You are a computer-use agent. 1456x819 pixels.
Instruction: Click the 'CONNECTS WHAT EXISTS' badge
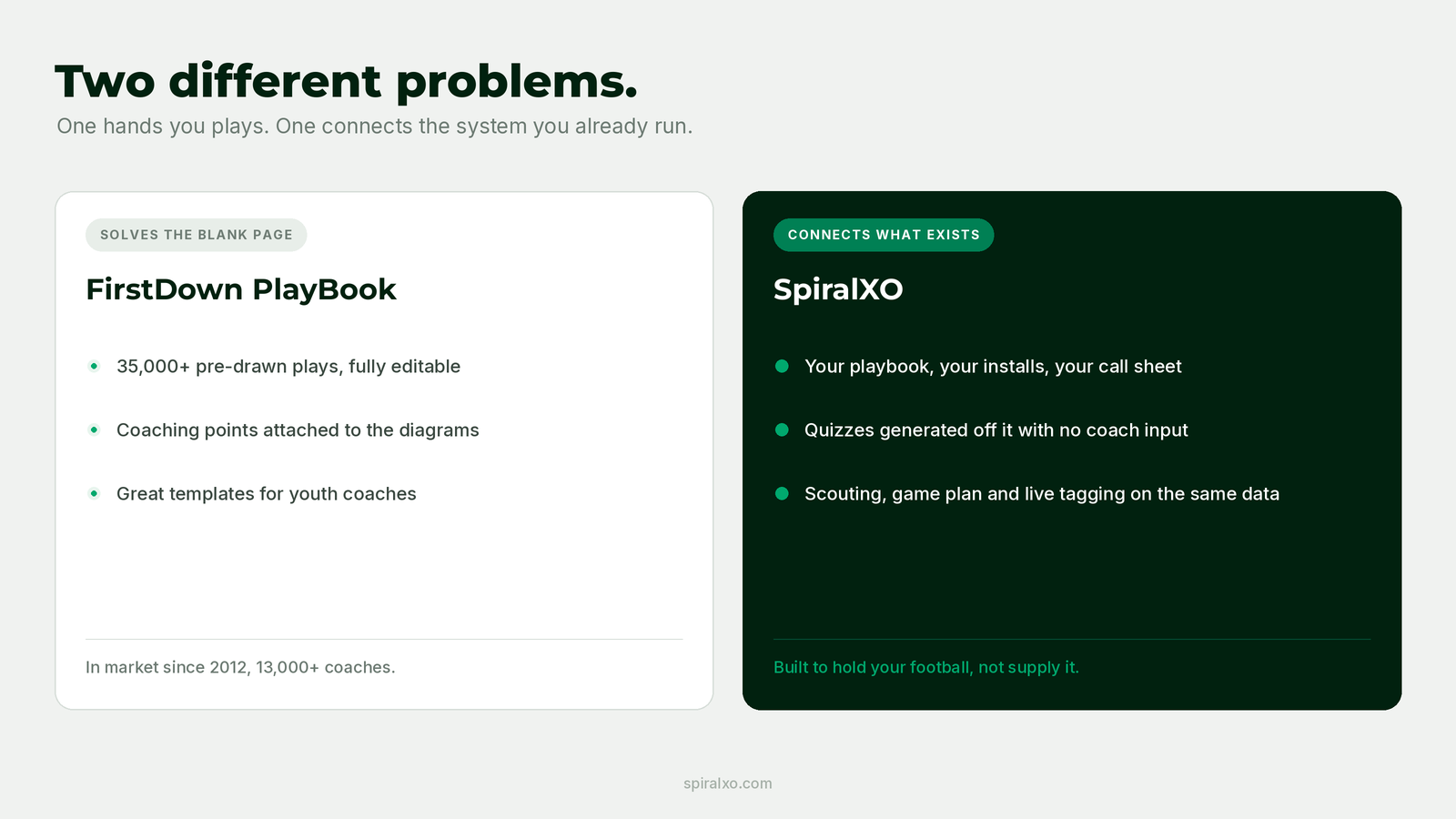click(x=884, y=235)
